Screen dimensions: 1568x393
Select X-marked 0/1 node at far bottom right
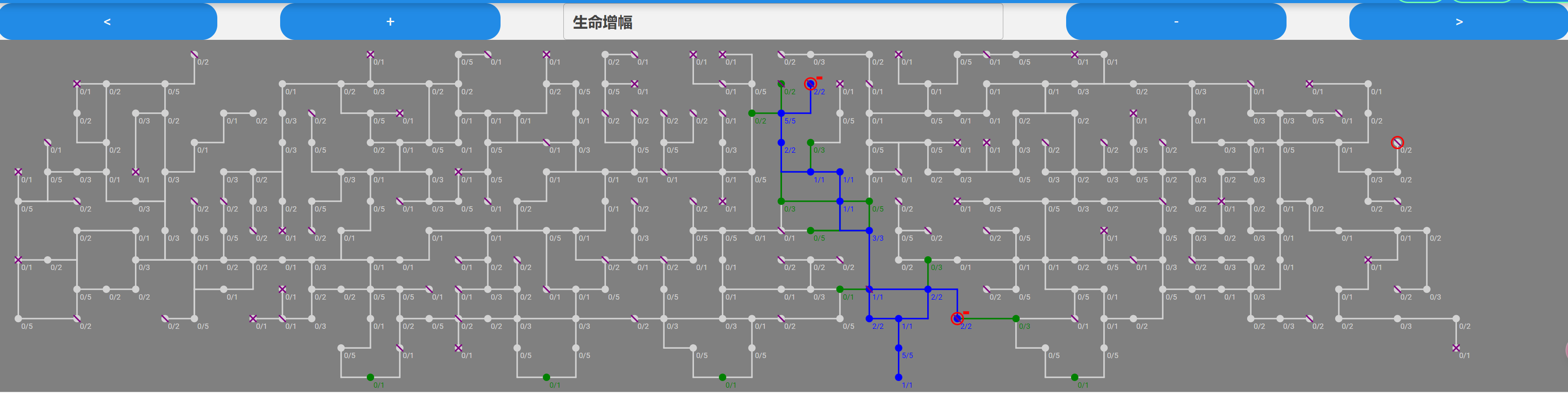(x=1456, y=348)
